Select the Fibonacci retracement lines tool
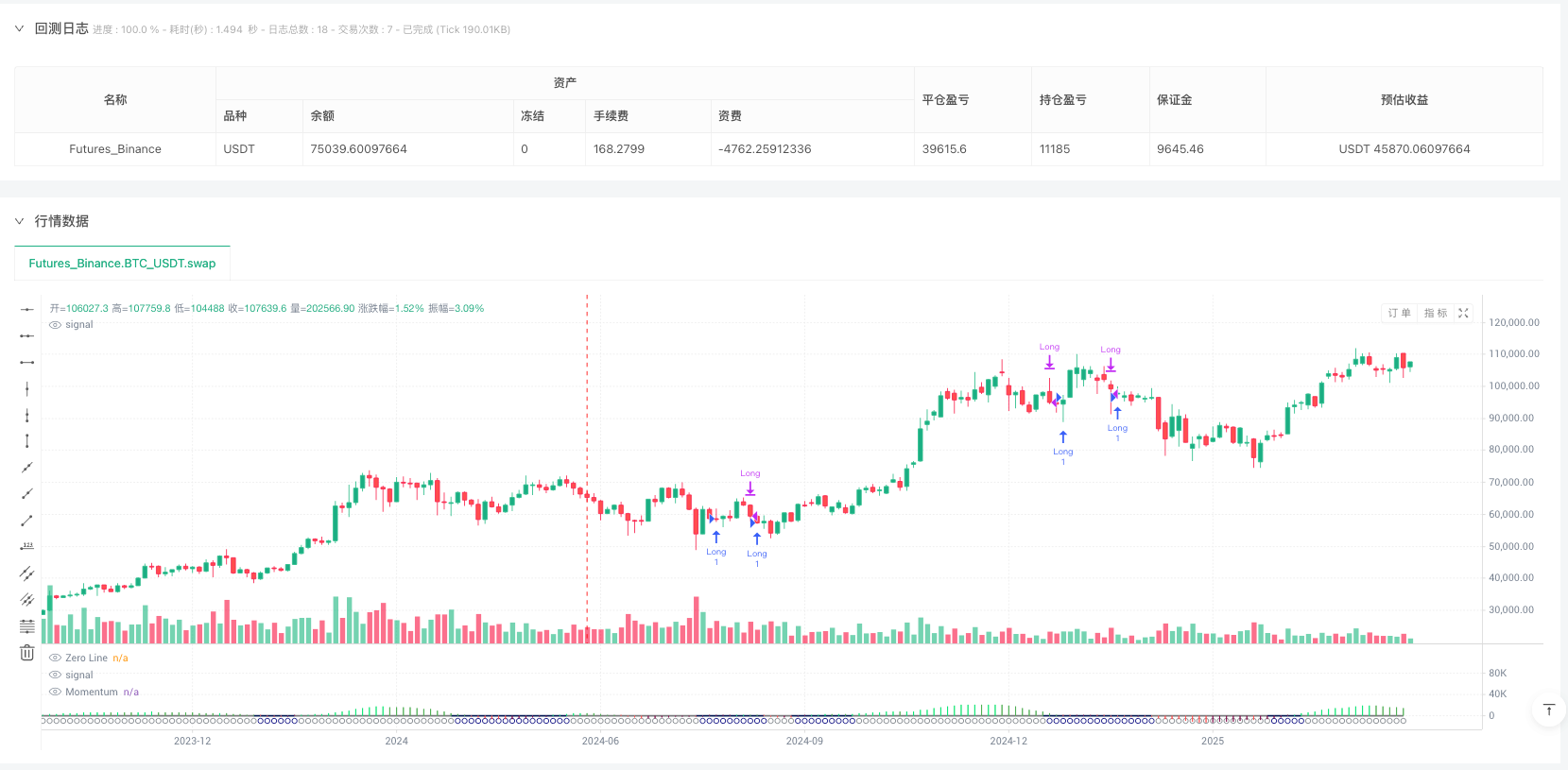This screenshot has height=770, width=1568. tap(26, 626)
